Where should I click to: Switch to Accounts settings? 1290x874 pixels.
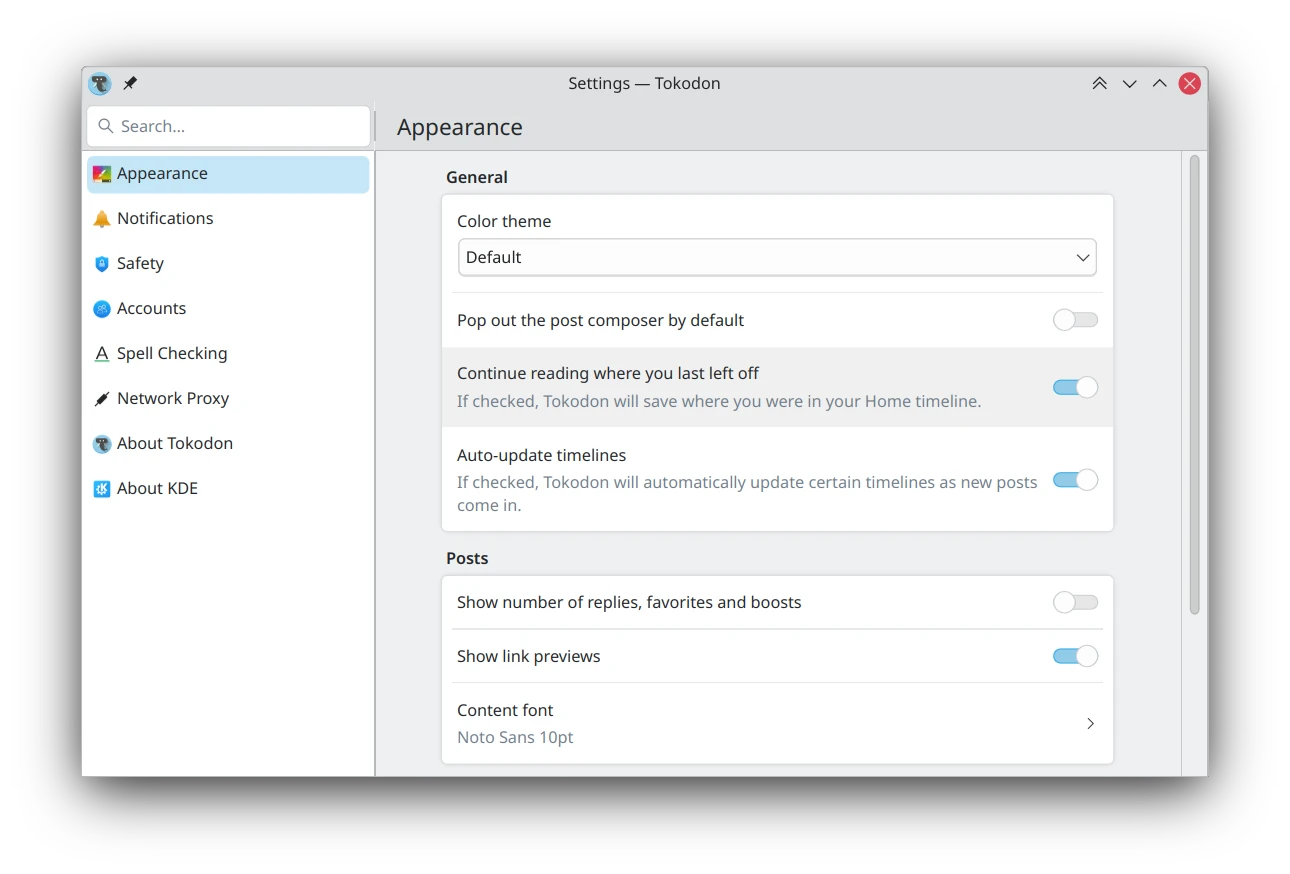(x=228, y=309)
